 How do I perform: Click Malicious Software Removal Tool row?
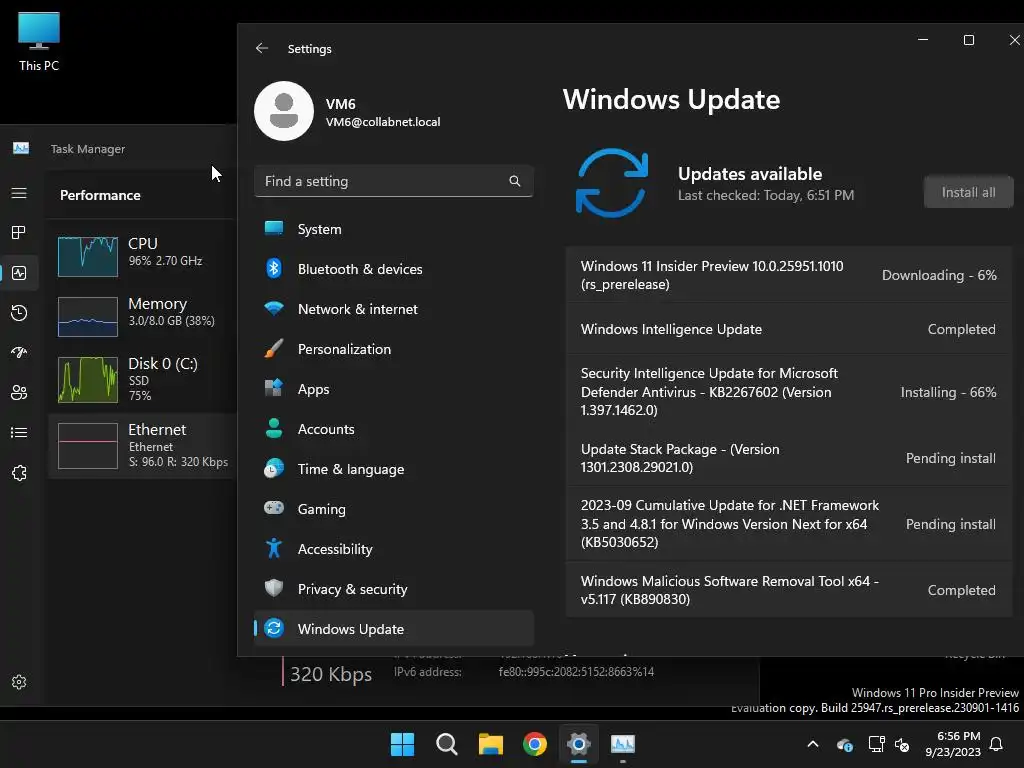[x=789, y=590]
